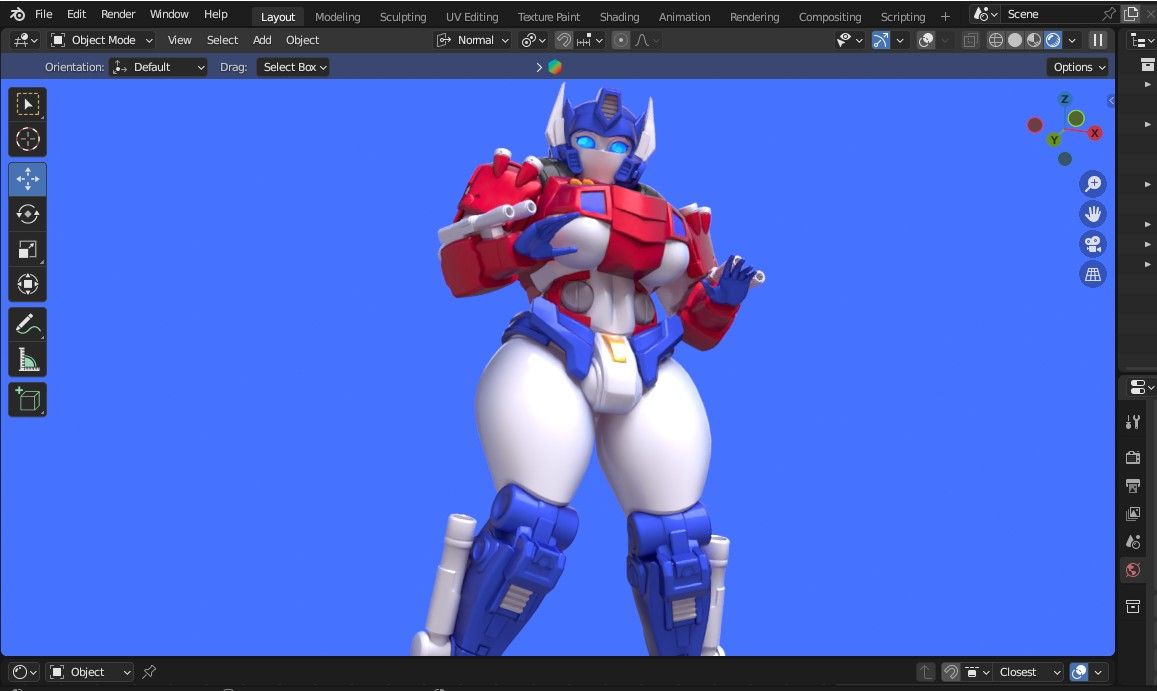Open the Edit menu

[x=76, y=14]
